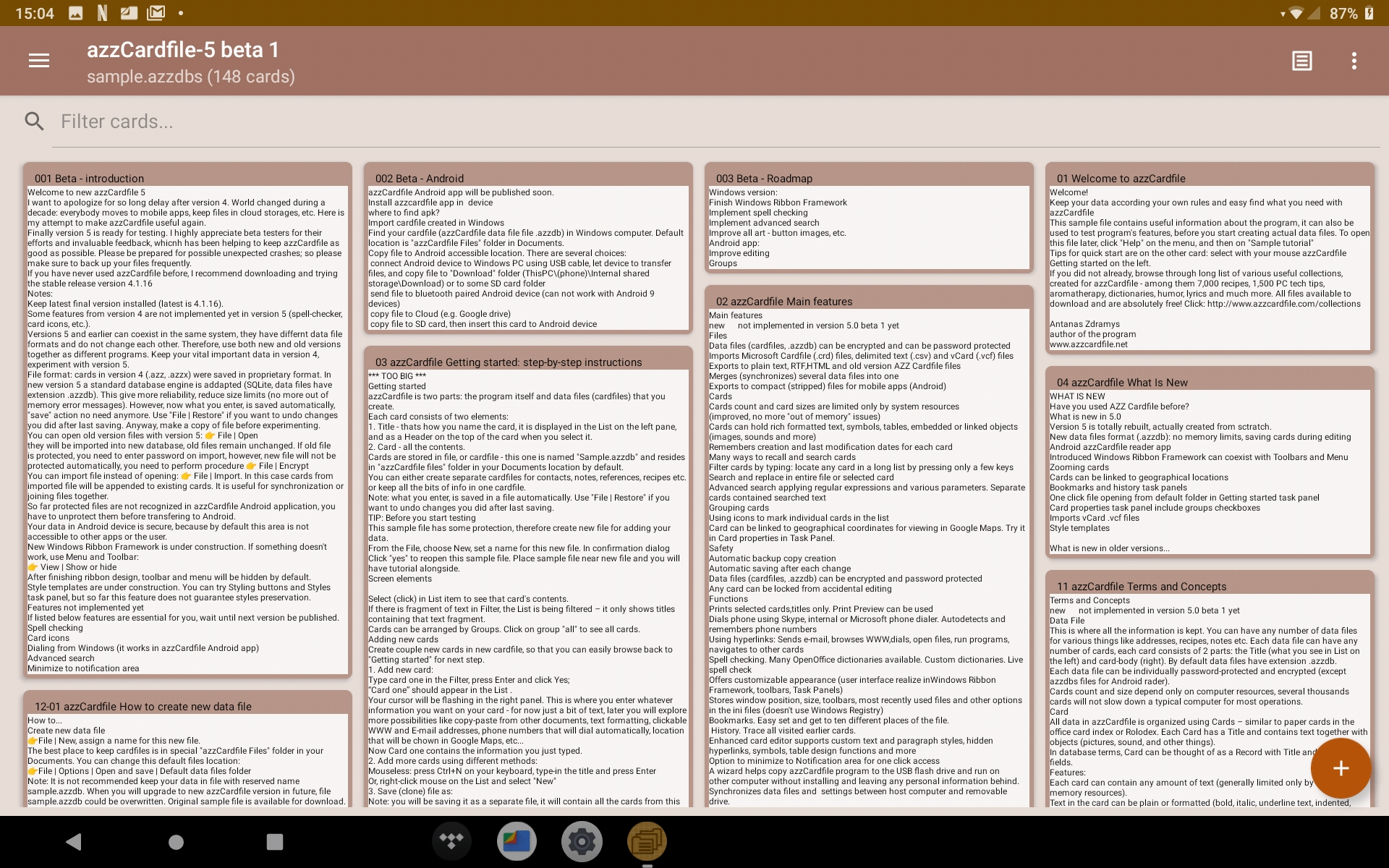Click 'What is new in older versions...' text

click(1109, 548)
